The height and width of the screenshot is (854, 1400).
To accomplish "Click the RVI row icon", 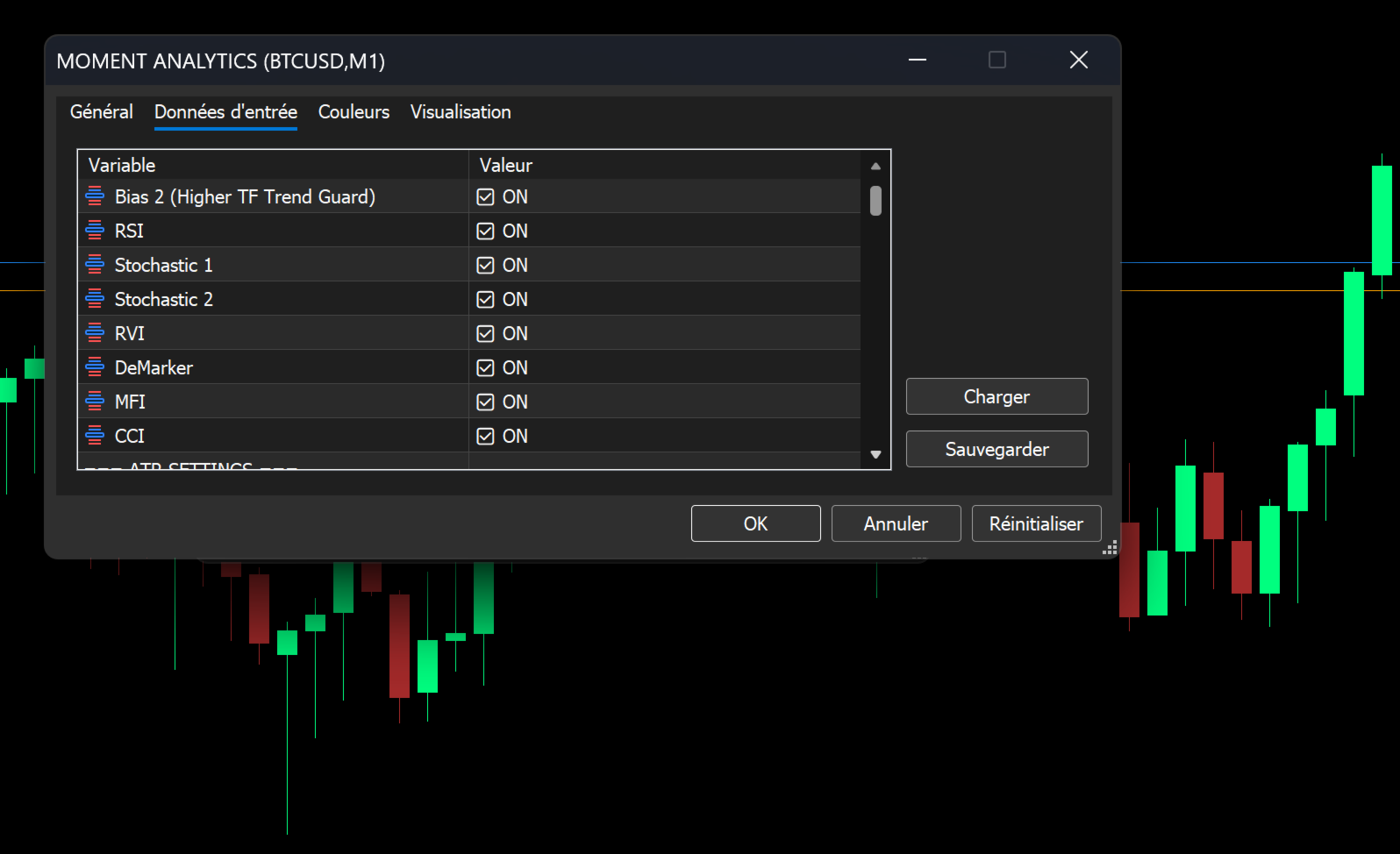I will coord(95,333).
